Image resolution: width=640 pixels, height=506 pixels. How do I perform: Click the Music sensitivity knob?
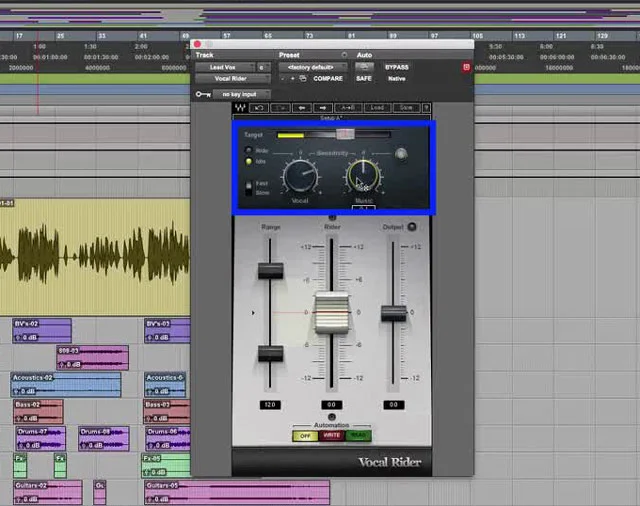coord(363,176)
